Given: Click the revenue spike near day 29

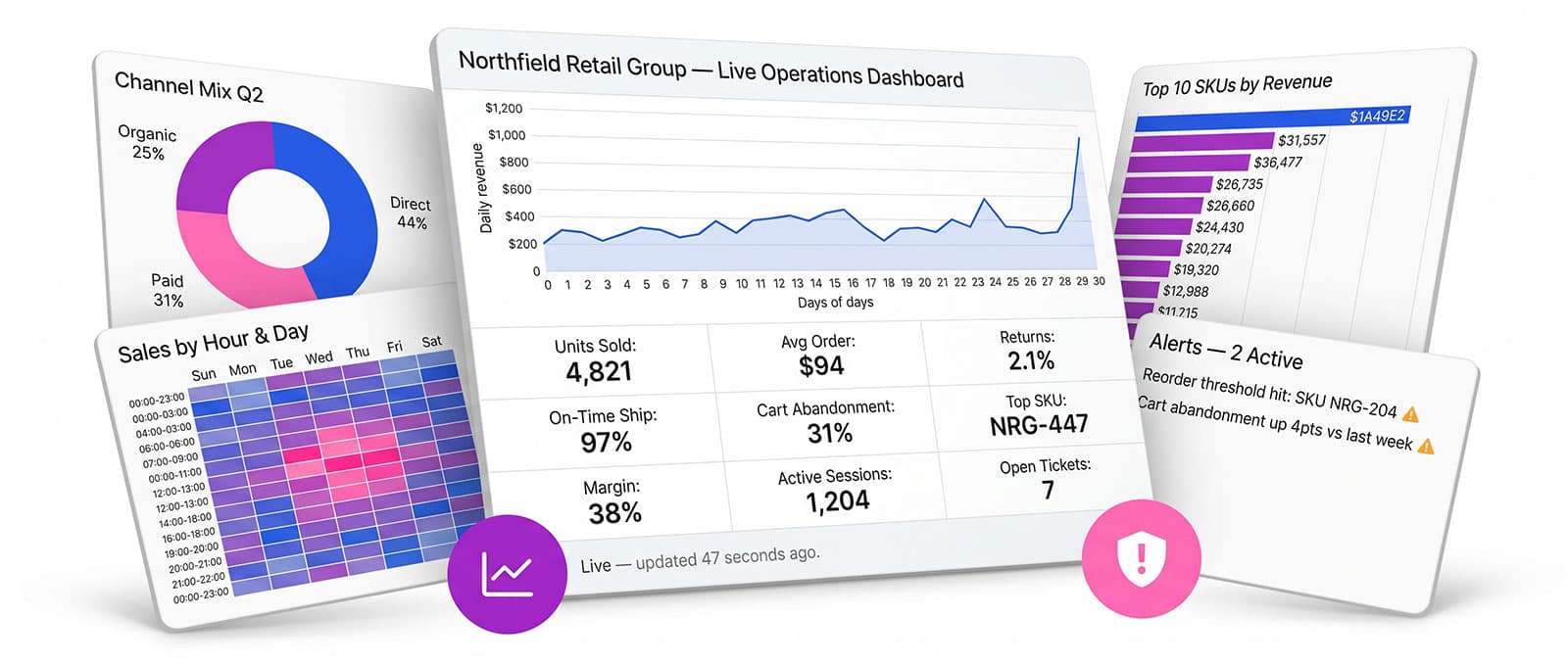Looking at the screenshot, I should click(x=1079, y=138).
